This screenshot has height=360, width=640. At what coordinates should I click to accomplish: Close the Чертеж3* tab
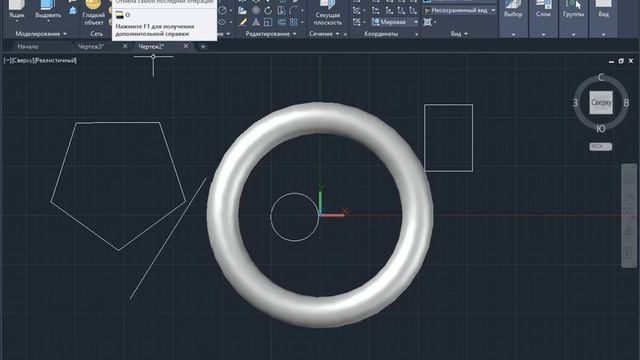125,47
